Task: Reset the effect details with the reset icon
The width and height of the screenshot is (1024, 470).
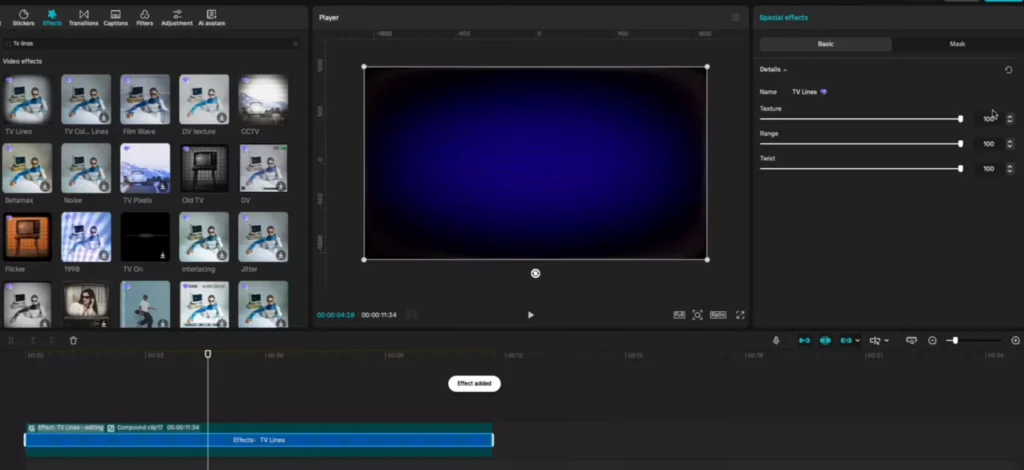Action: [x=1009, y=70]
